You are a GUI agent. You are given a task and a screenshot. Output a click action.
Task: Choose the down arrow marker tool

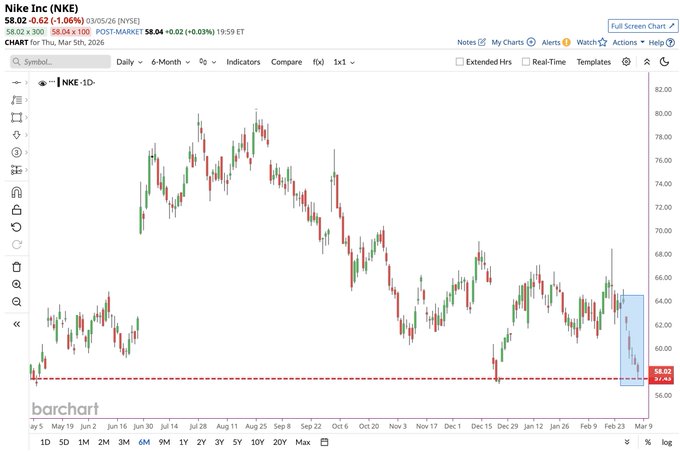16,135
